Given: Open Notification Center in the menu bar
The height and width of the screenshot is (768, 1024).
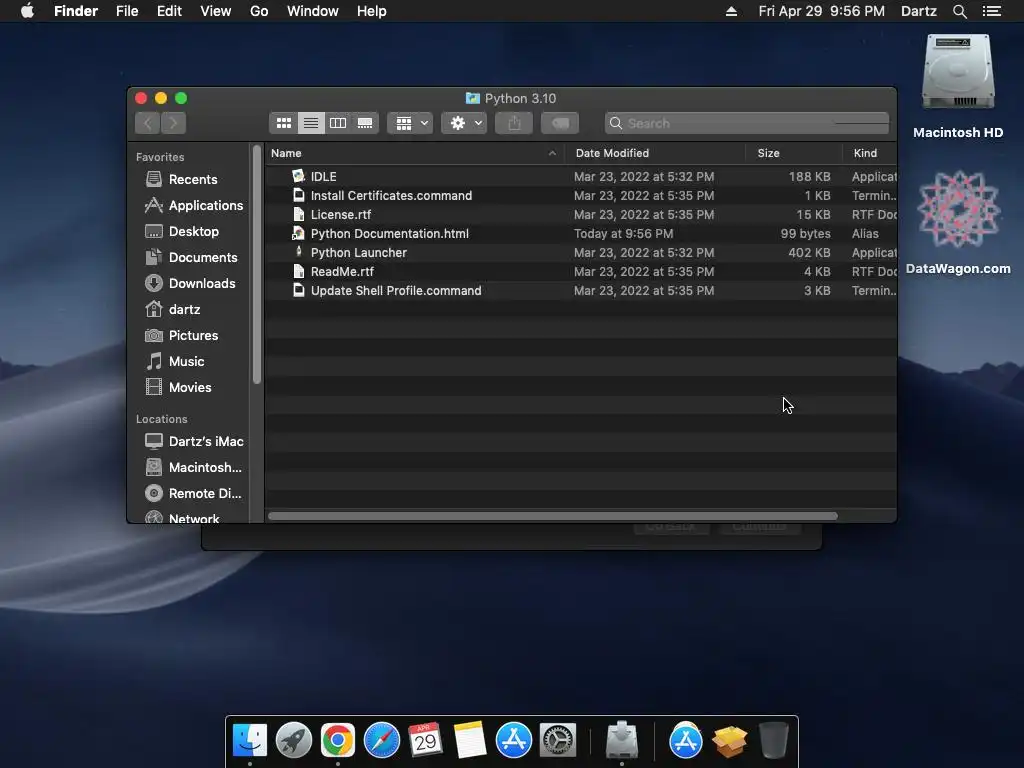Looking at the screenshot, I should [x=992, y=11].
